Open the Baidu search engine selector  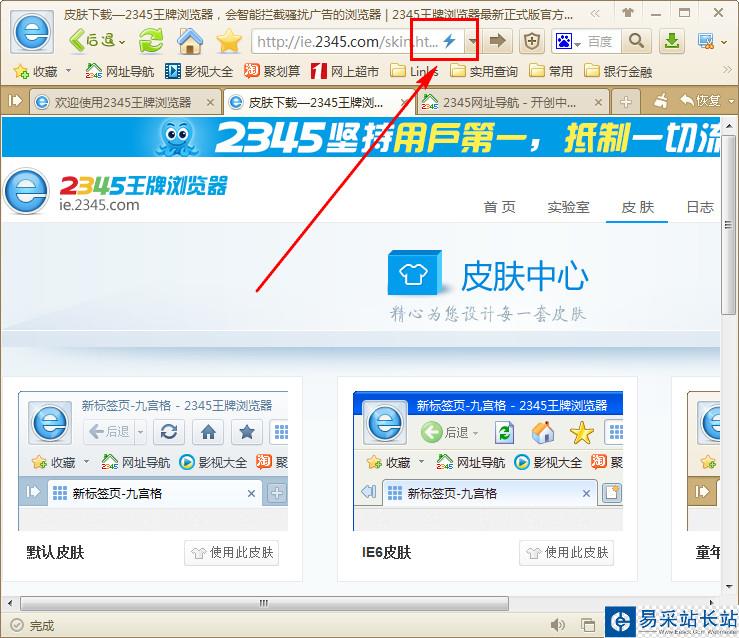tap(567, 41)
